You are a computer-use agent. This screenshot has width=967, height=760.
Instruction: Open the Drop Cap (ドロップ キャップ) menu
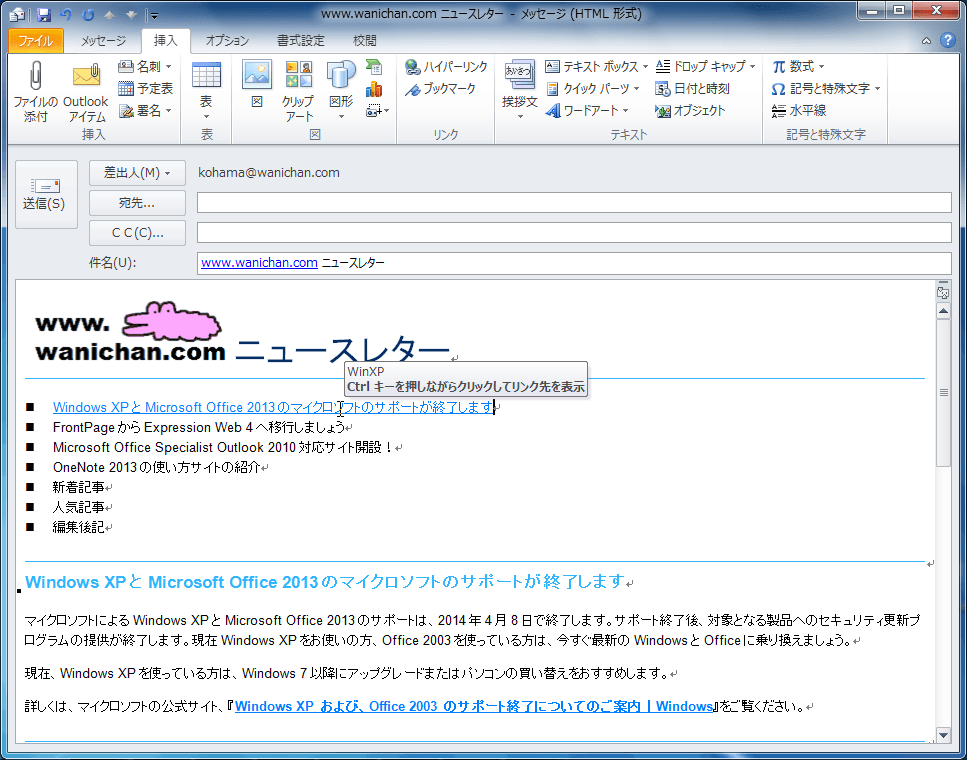click(x=706, y=67)
